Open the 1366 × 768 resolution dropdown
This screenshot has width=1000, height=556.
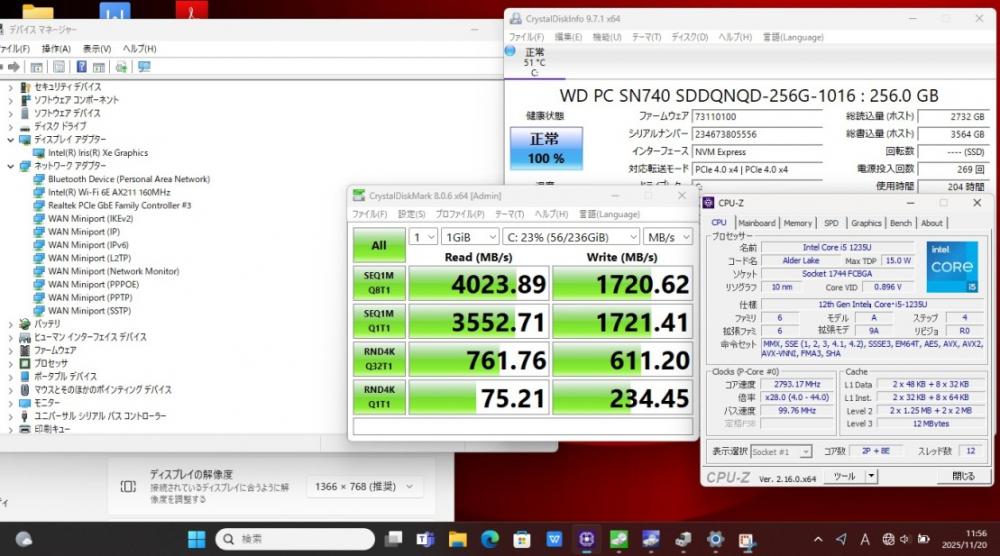pos(364,486)
